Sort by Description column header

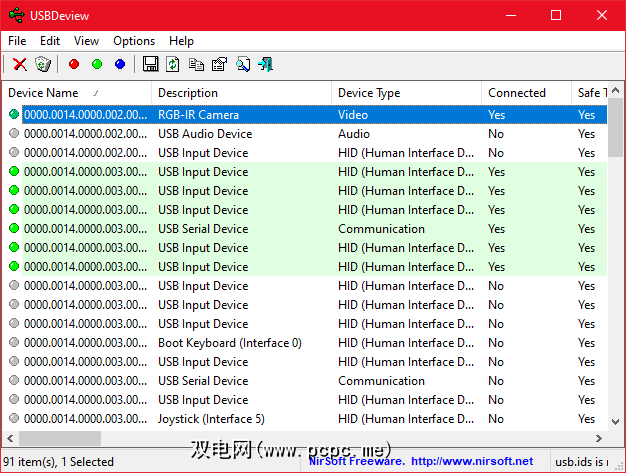click(242, 93)
